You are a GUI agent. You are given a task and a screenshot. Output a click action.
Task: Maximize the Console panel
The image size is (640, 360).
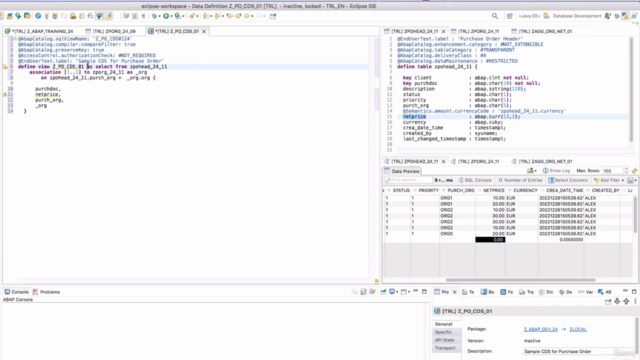pos(424,291)
